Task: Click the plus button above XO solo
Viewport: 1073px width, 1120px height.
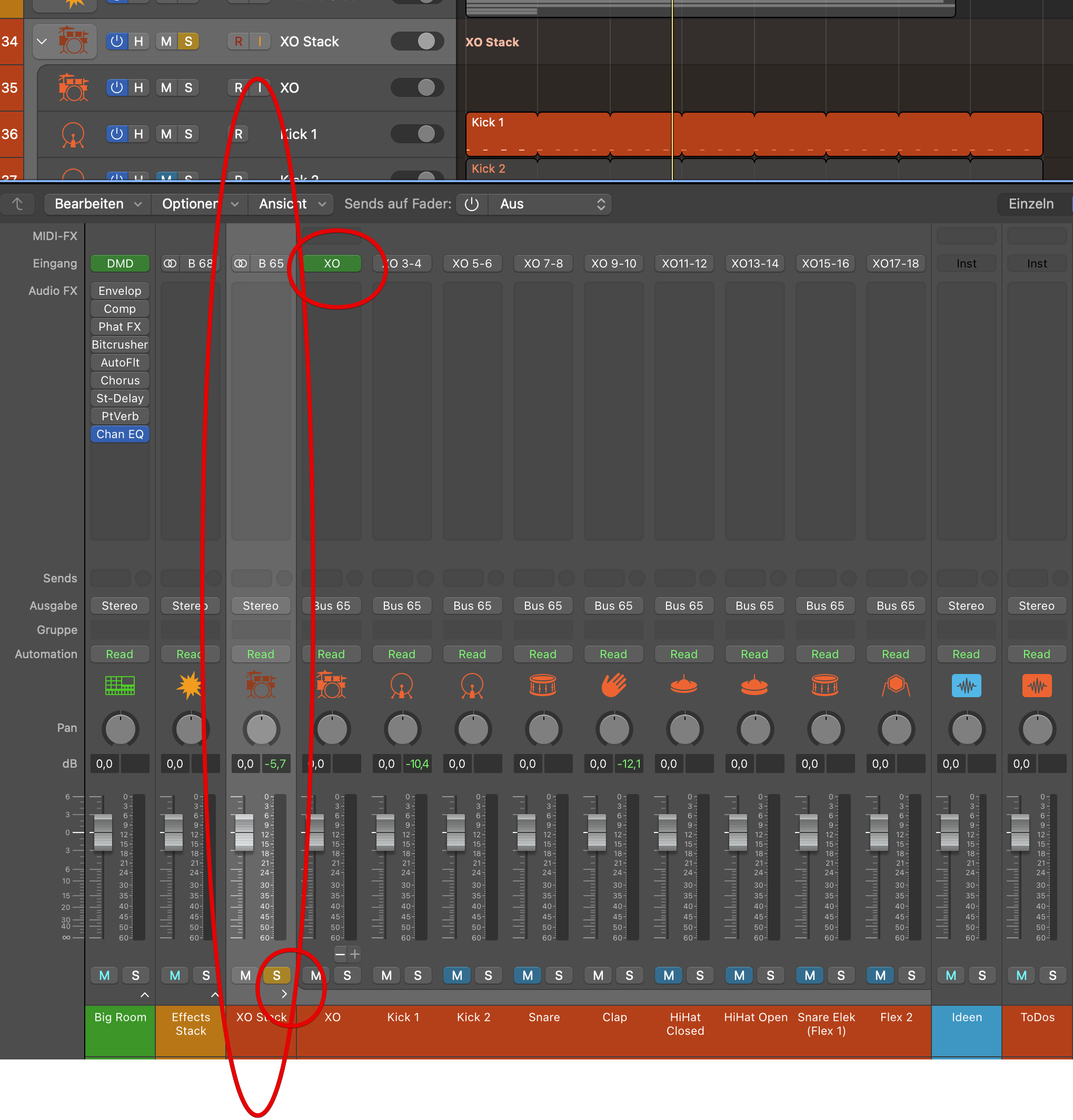Action: pos(355,954)
